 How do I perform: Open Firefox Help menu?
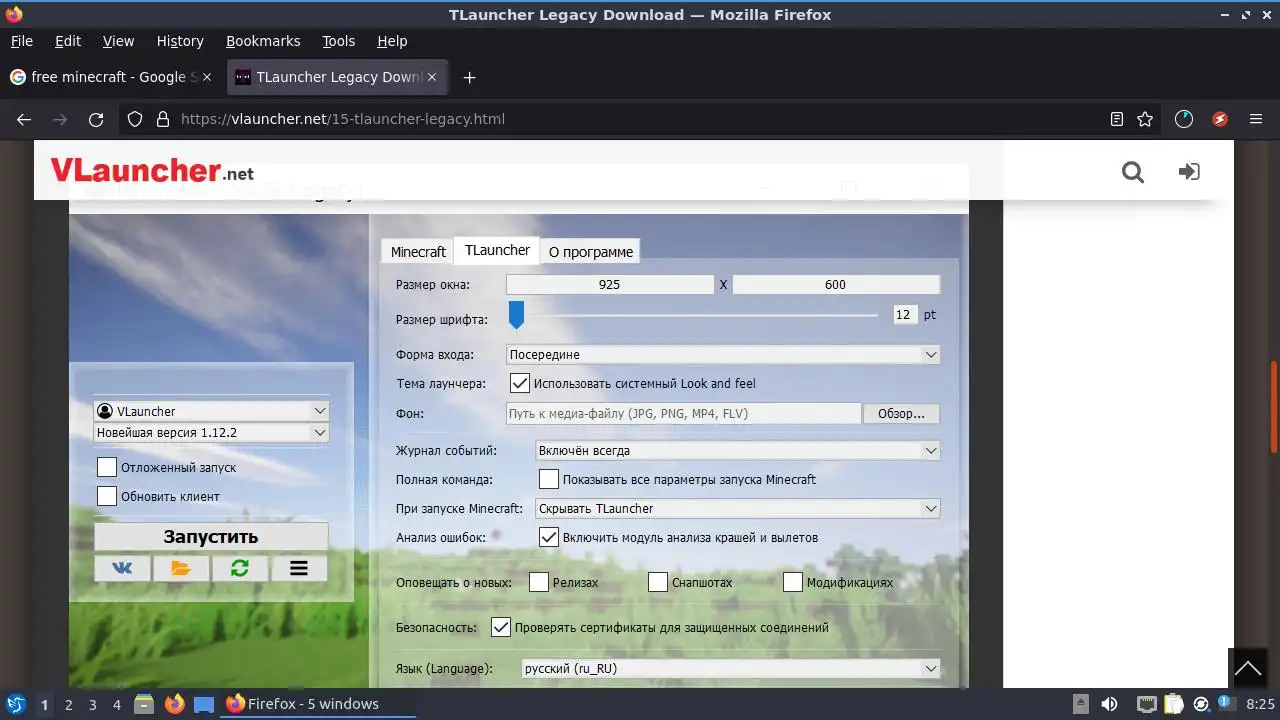click(392, 41)
